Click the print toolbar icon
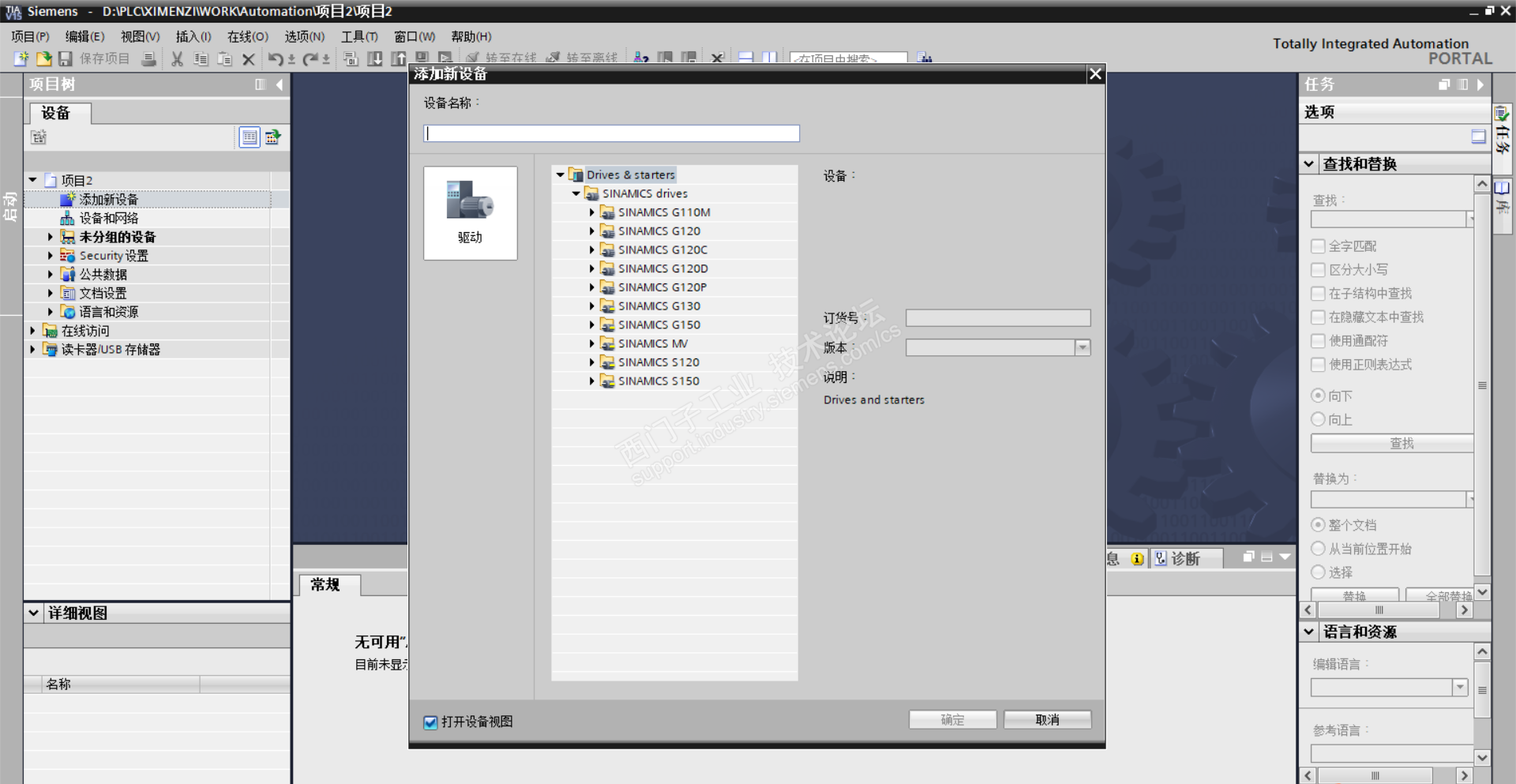Screen dimensions: 1516x784 tap(148, 58)
